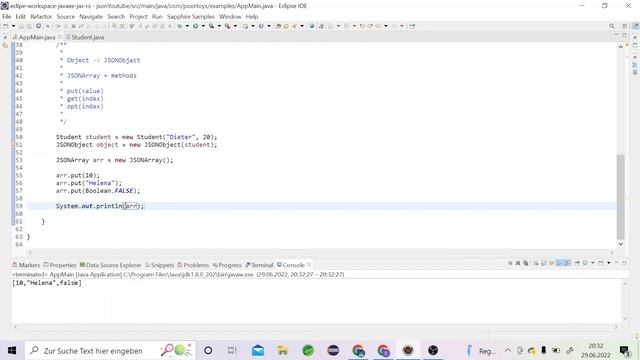Open the Debug dropdown arrow
Screen dimensions: 640x360
click(x=187, y=26)
